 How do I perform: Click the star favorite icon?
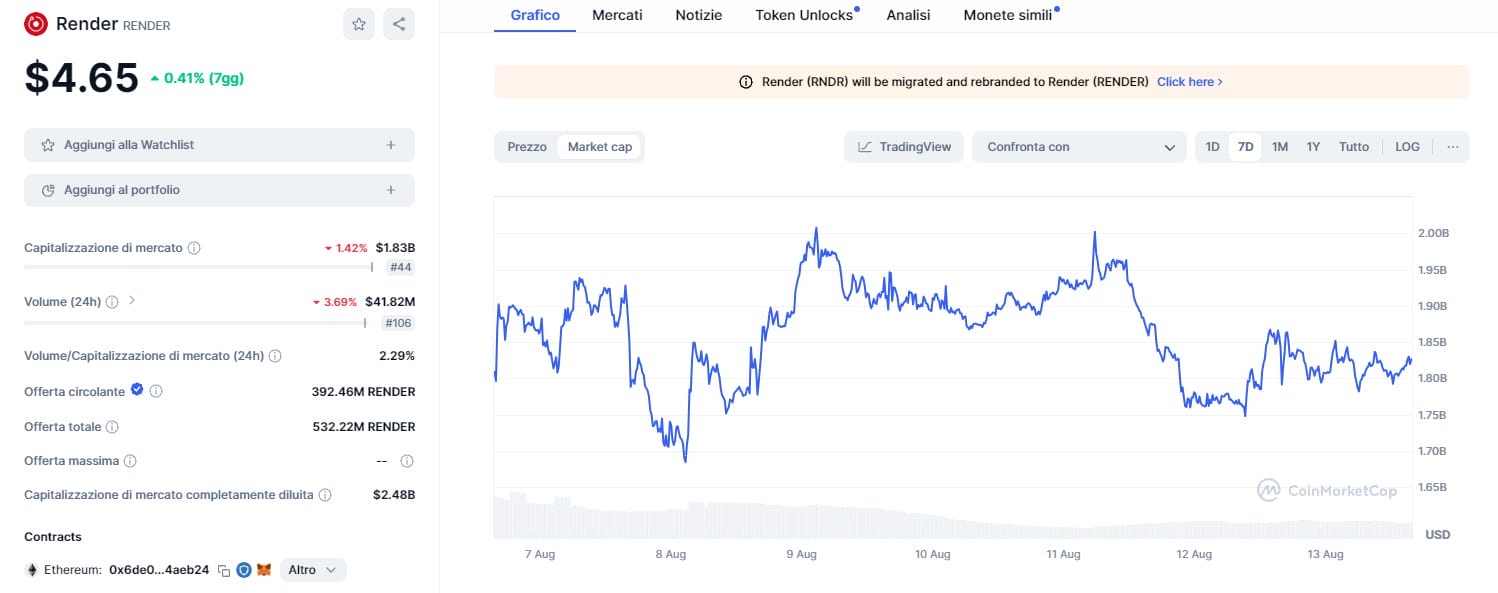coord(358,24)
